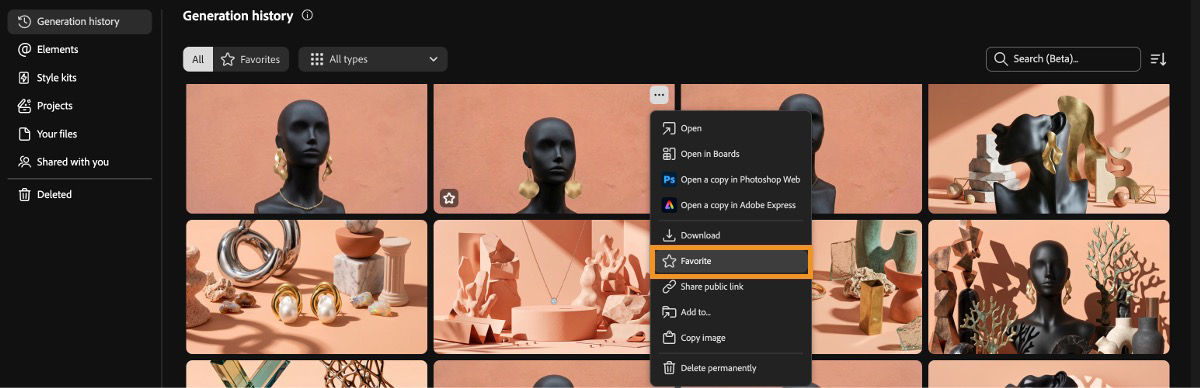Select the All filter tab
The height and width of the screenshot is (388, 1200).
pyautogui.click(x=198, y=59)
